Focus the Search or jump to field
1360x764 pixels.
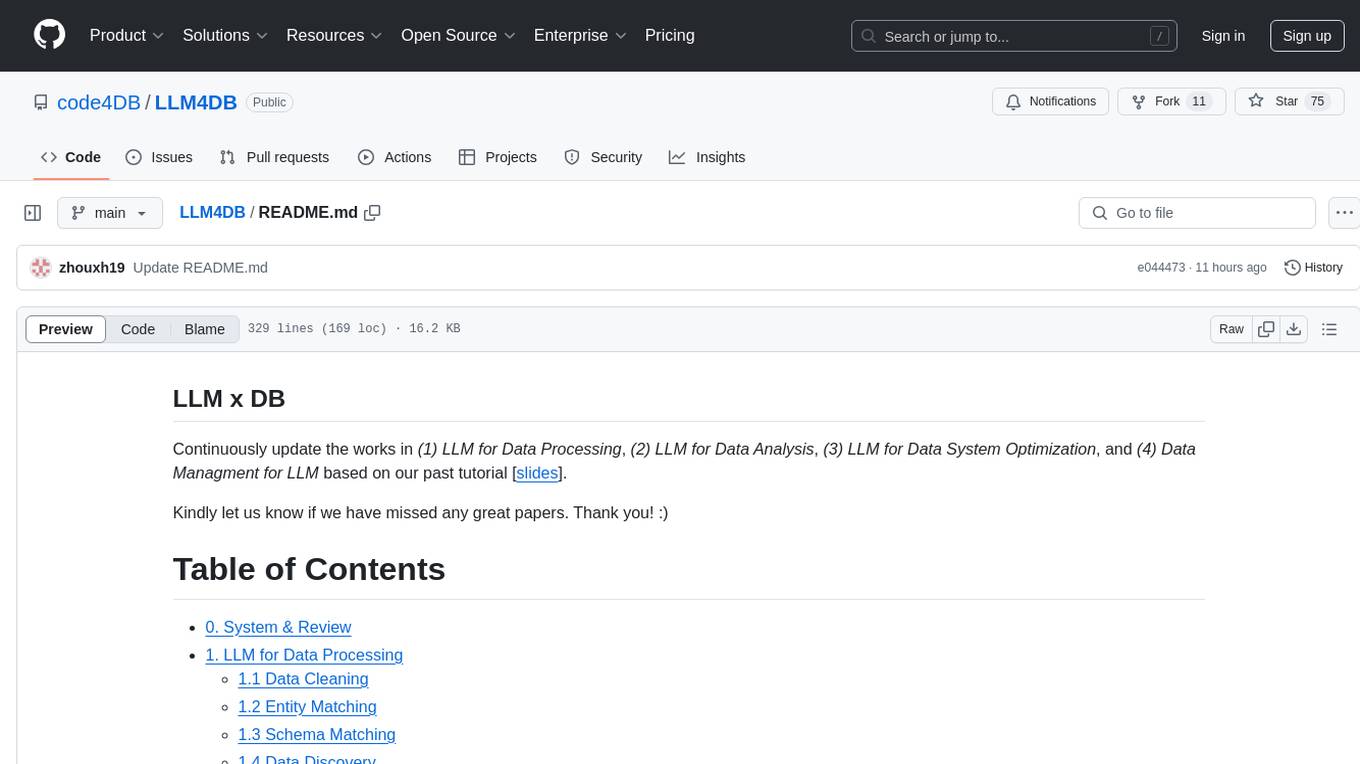[1012, 36]
